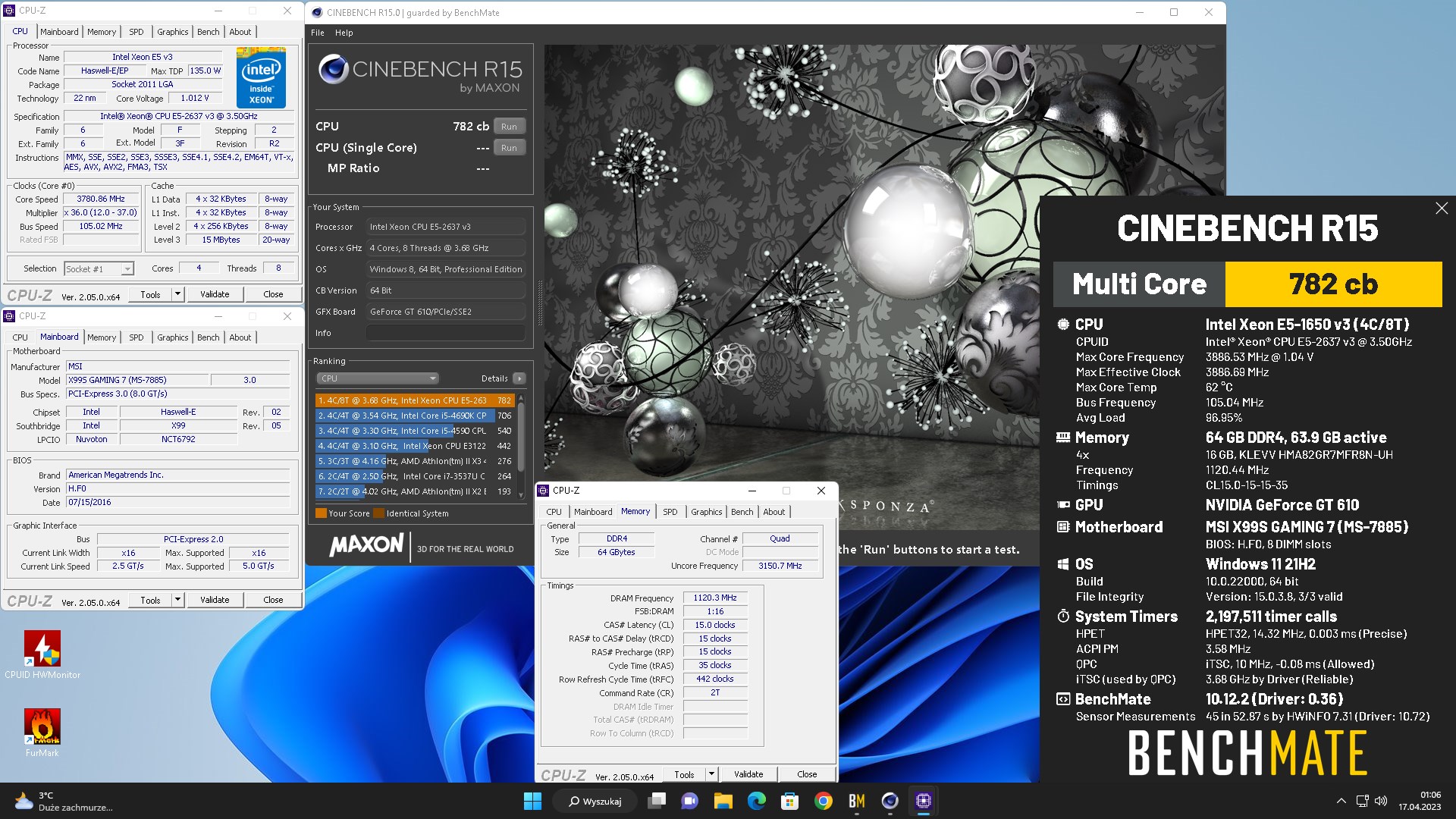Open the taskbar search box (Wyszukaj)
Image resolution: width=1456 pixels, height=819 pixels.
point(595,801)
